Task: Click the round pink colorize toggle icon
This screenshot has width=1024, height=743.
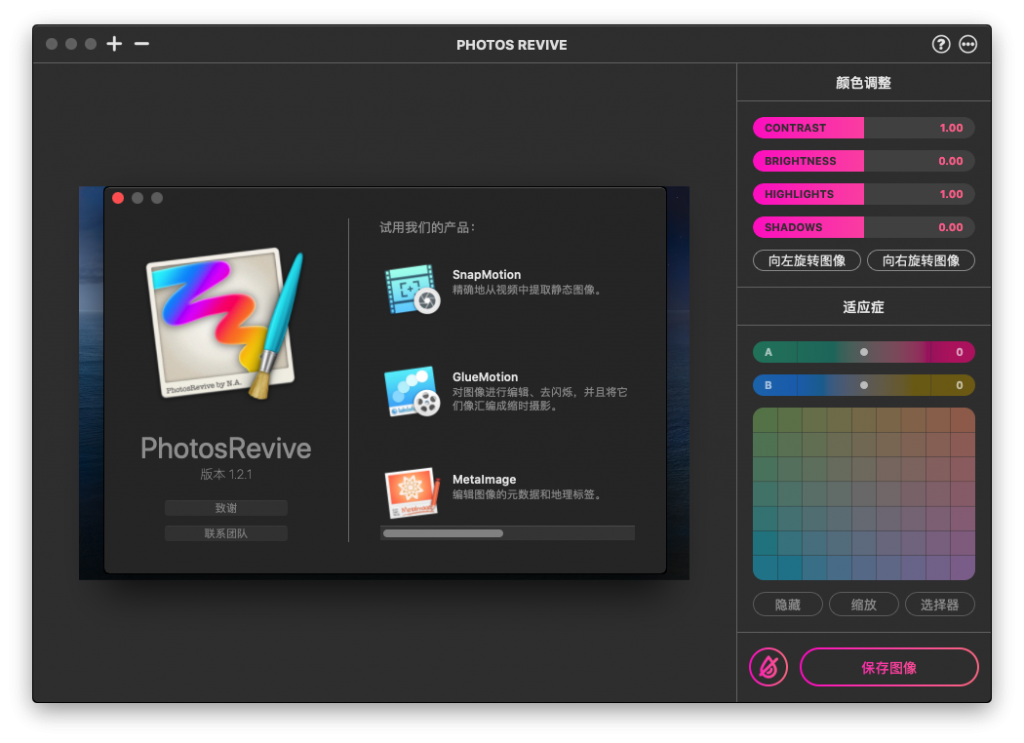Action: pyautogui.click(x=768, y=667)
